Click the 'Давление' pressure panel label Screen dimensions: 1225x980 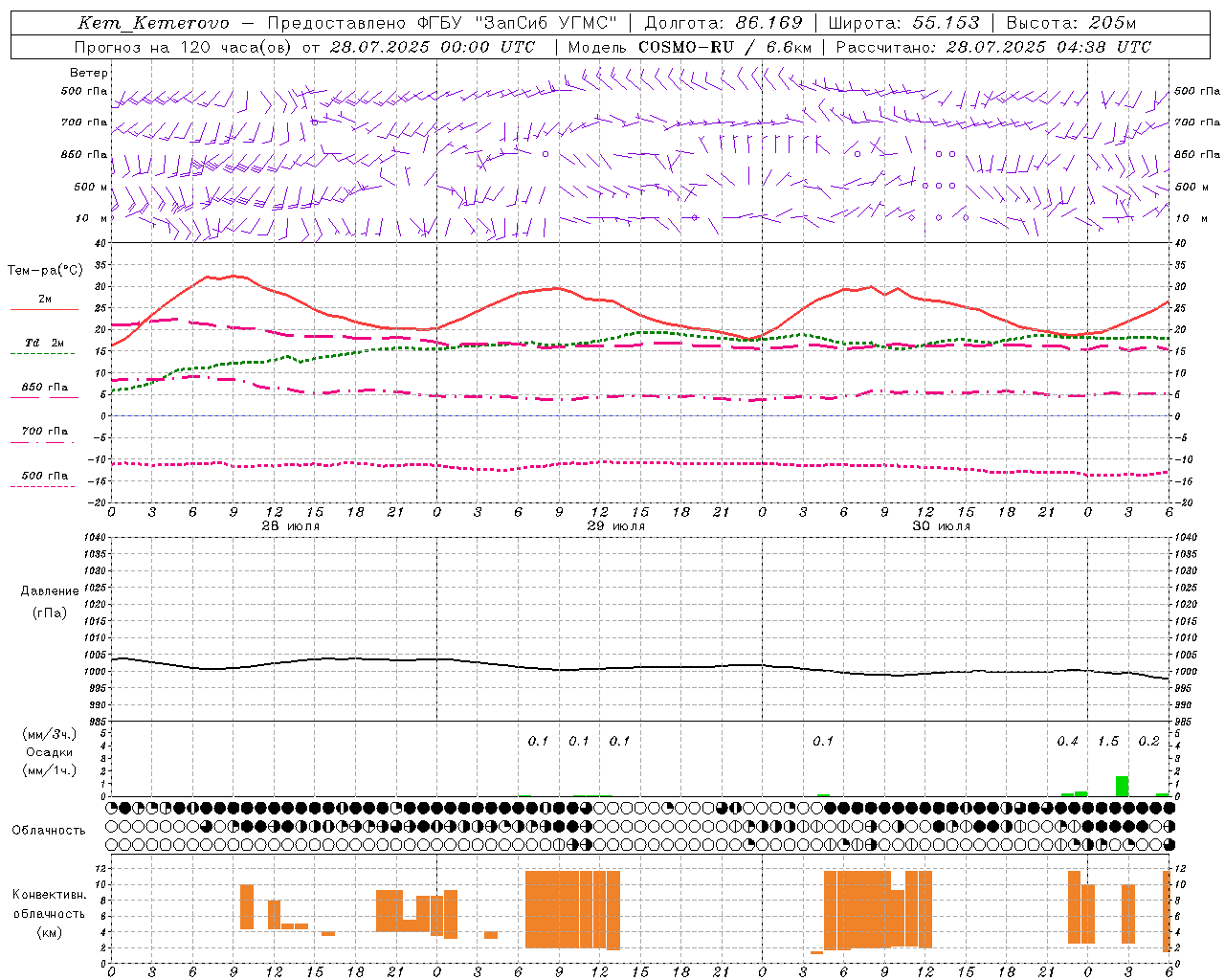tap(50, 591)
